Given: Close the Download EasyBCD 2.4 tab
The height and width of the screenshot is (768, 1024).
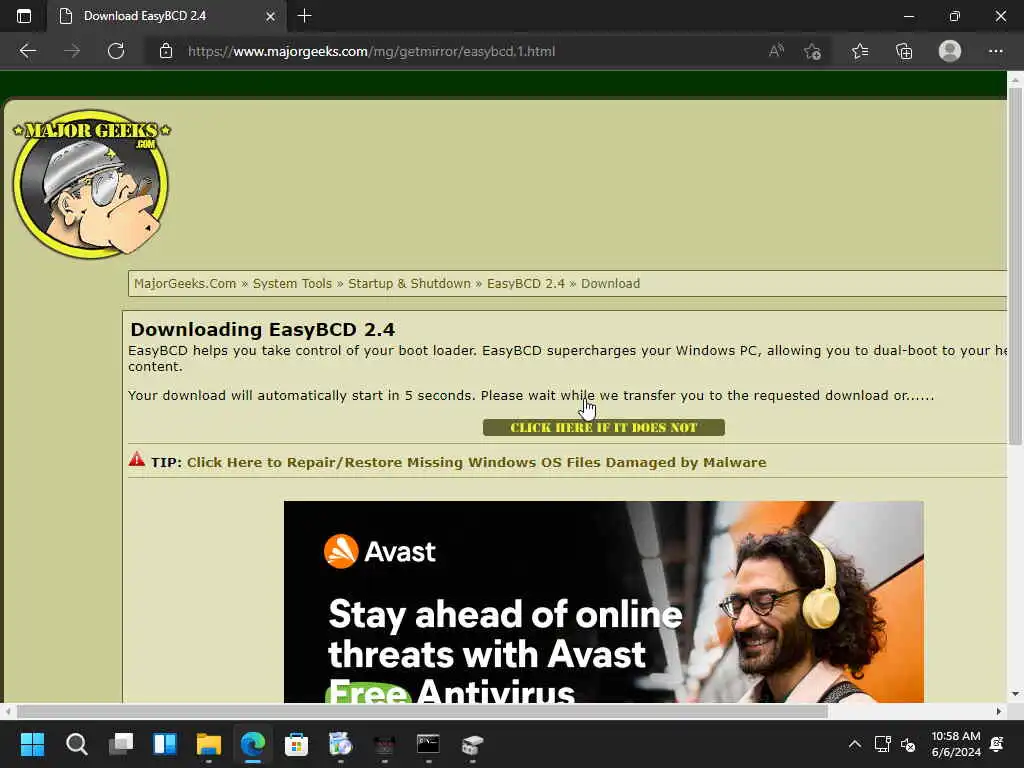Looking at the screenshot, I should pos(270,16).
